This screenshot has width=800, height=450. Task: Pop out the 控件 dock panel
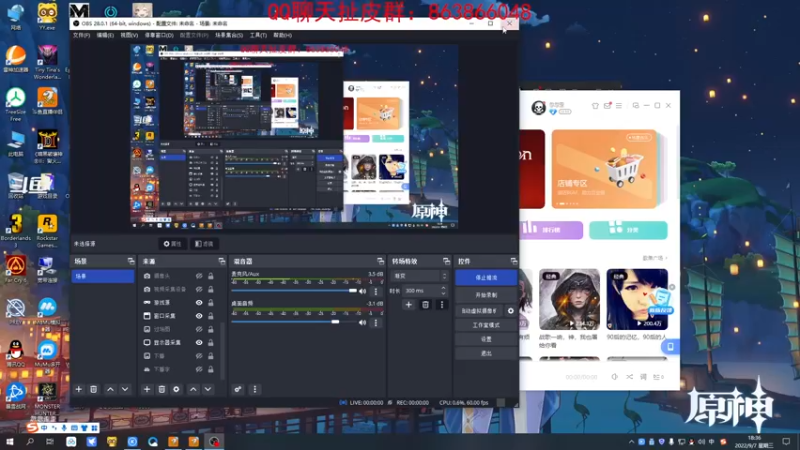click(513, 261)
